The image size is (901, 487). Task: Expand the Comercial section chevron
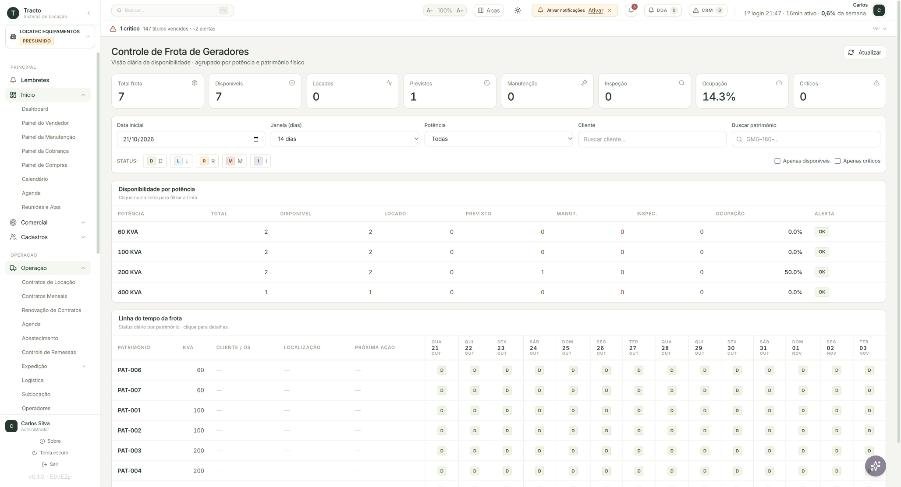point(83,222)
